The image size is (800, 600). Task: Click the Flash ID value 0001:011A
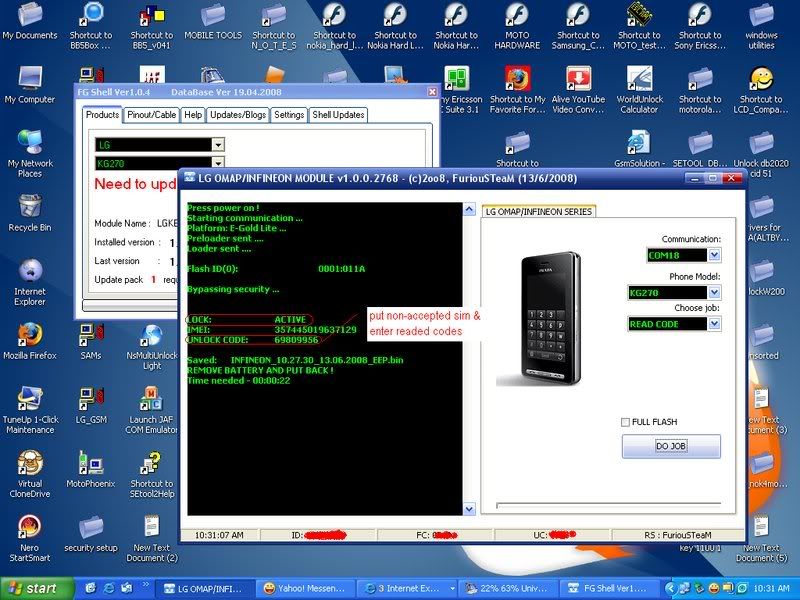(x=341, y=269)
